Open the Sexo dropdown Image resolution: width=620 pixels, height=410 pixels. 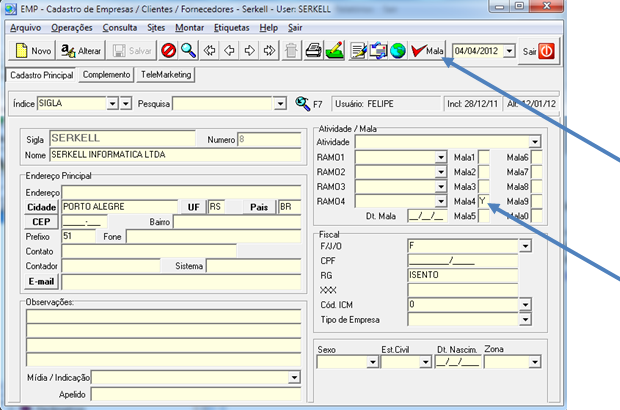point(372,362)
